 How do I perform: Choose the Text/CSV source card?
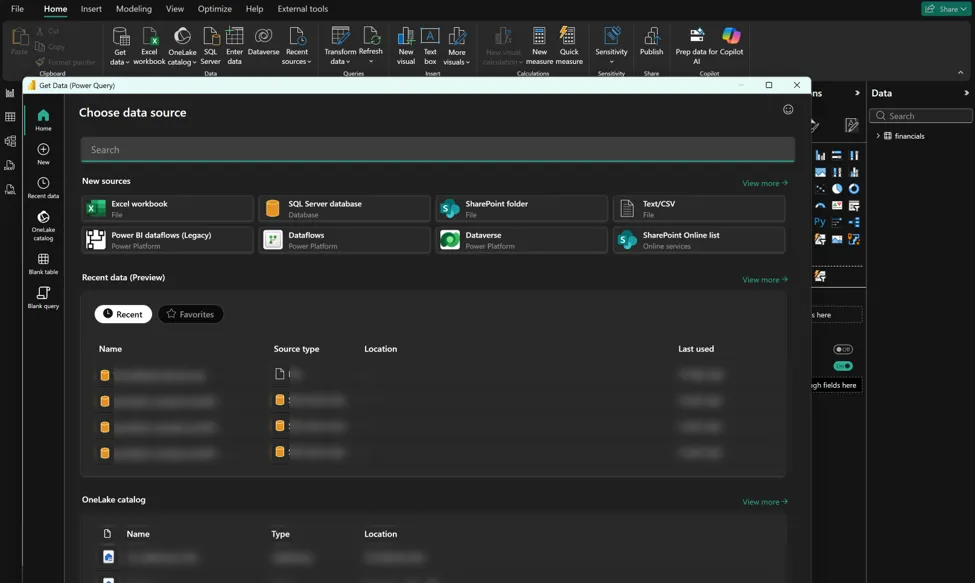(699, 208)
